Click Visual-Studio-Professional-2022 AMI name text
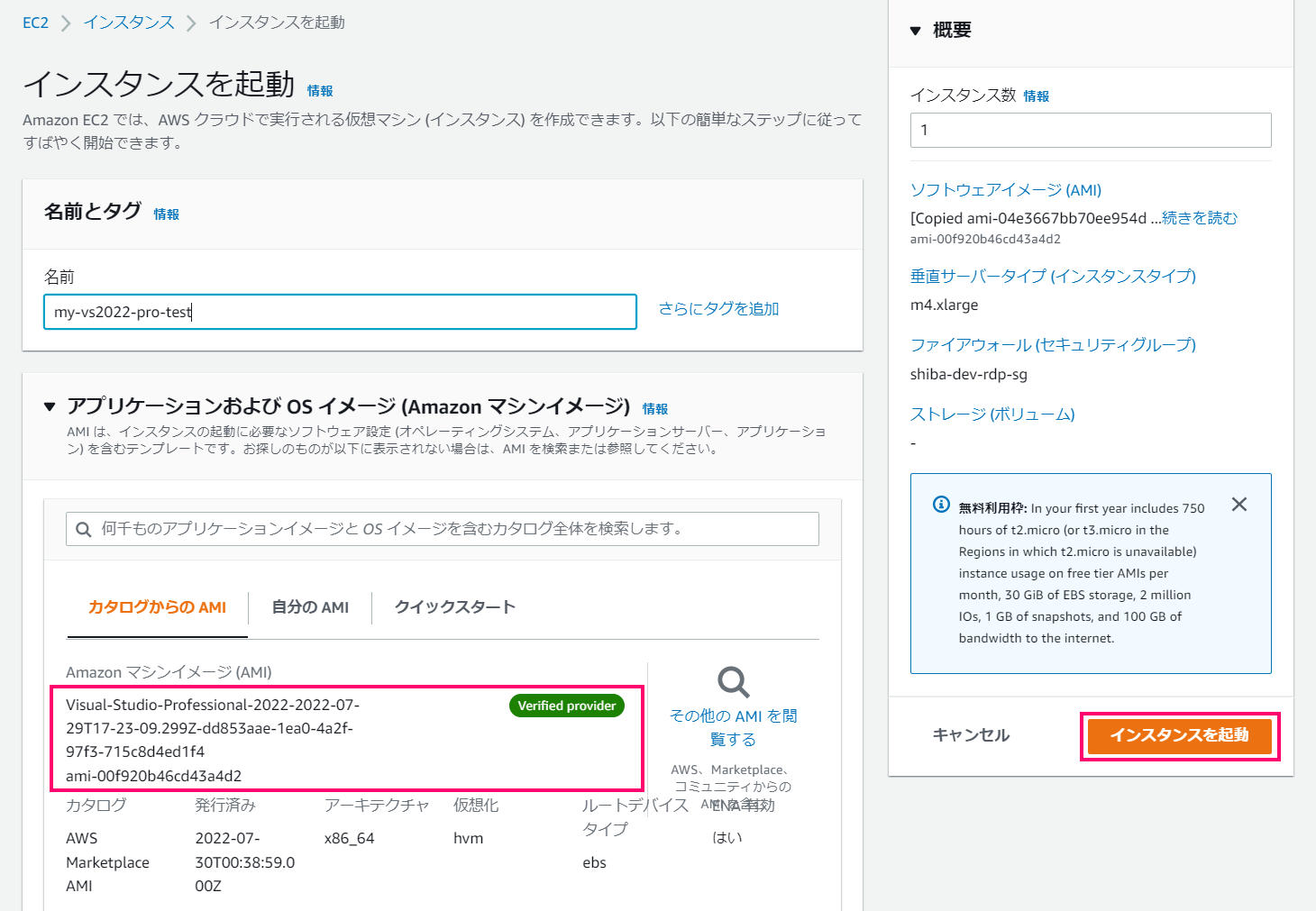Viewport: 1316px width, 911px height. point(213,728)
